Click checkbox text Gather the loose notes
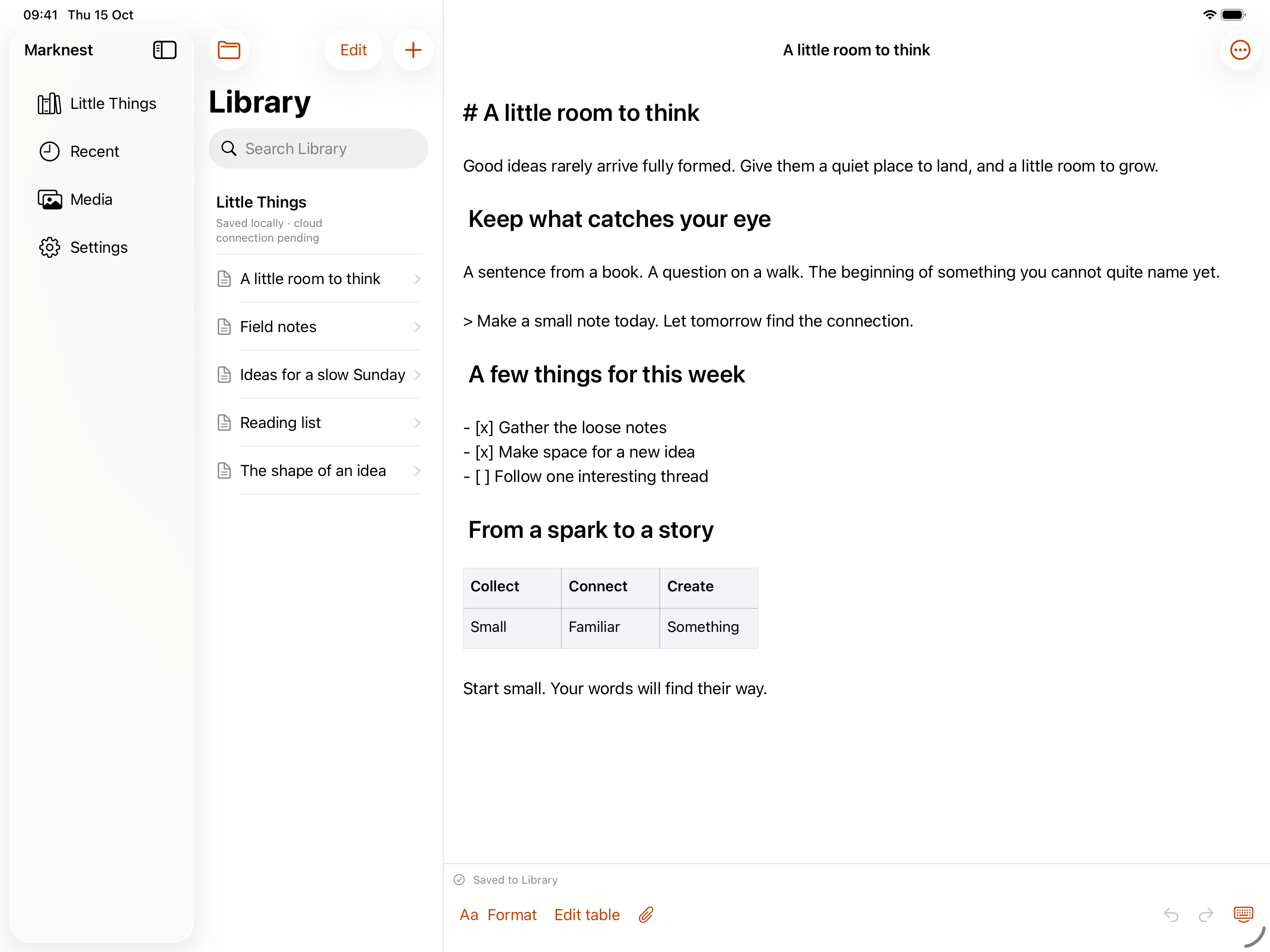1270x952 pixels. click(582, 428)
